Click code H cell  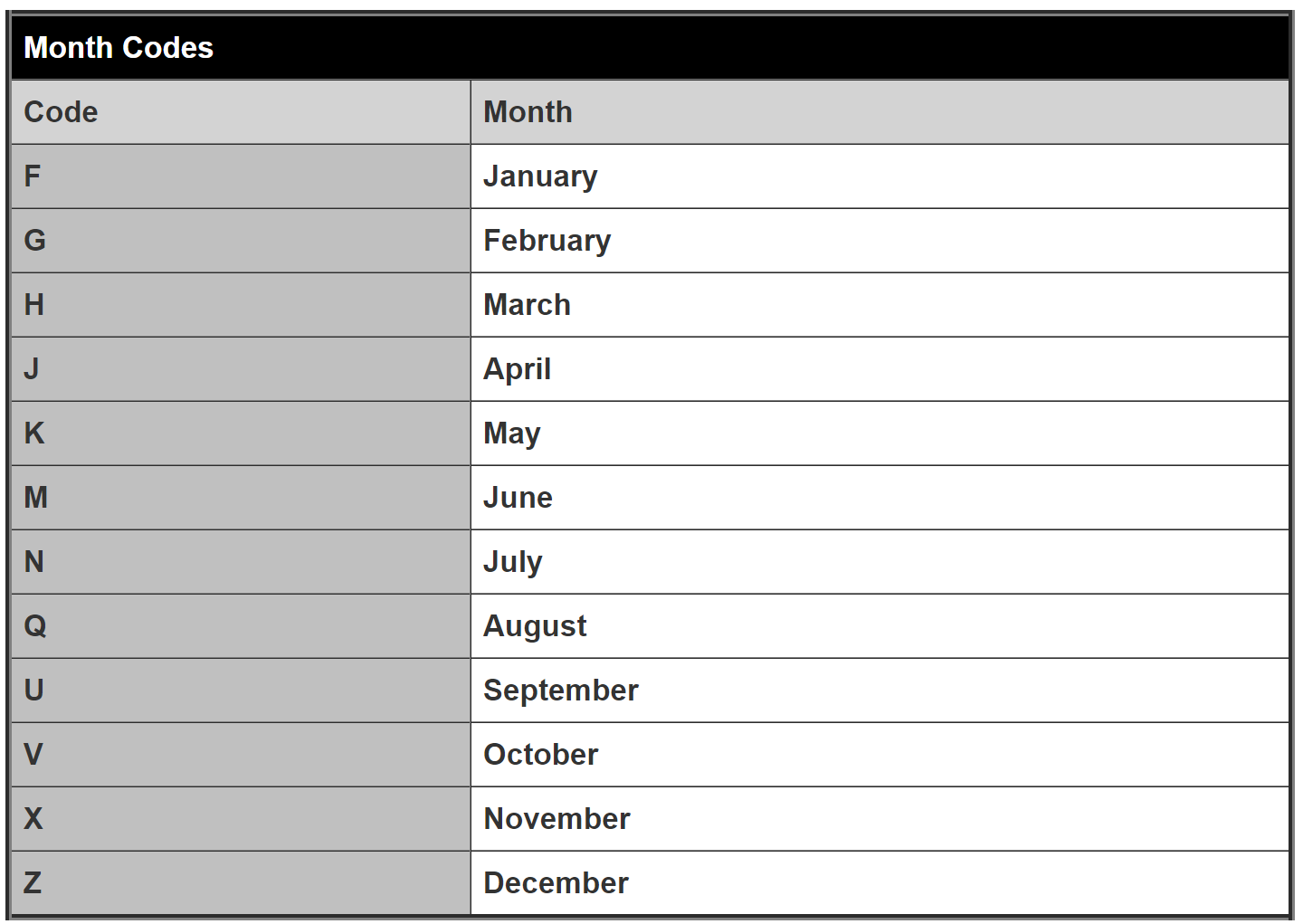tap(34, 305)
